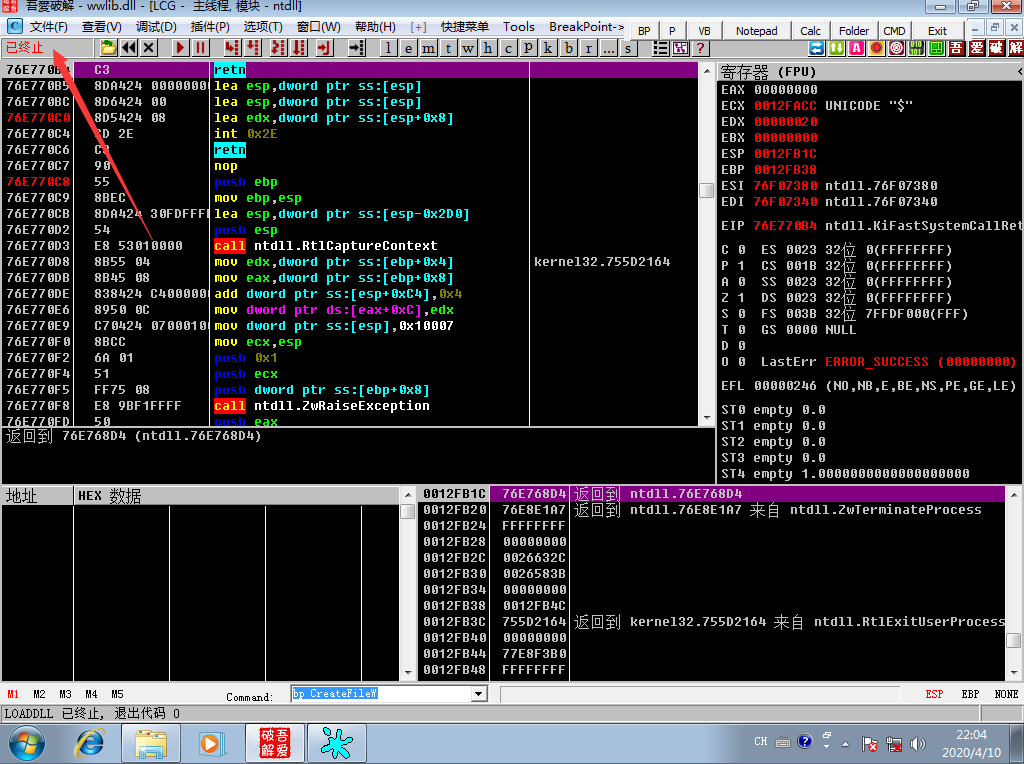
Task: Pause execution with the red pause icon
Action: (200, 48)
